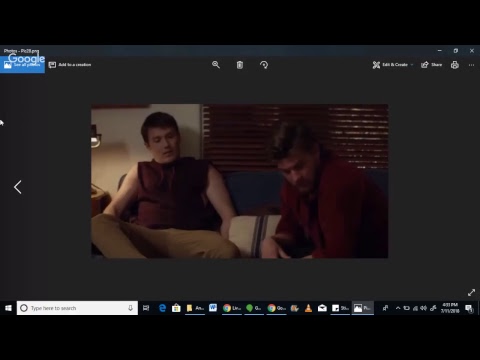Click the network tray icon
This screenshot has height=360, width=480.
point(415,308)
